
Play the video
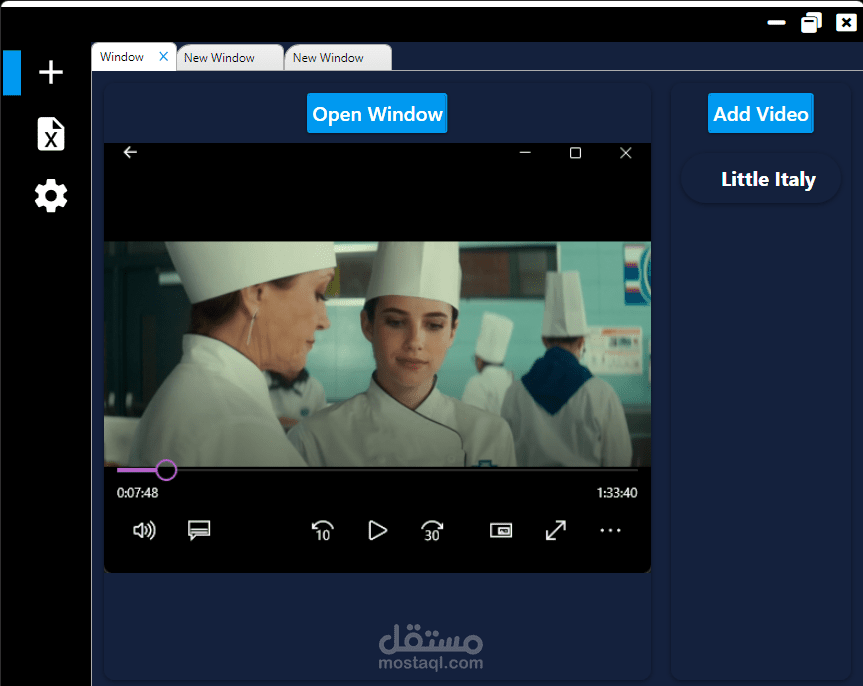377,530
